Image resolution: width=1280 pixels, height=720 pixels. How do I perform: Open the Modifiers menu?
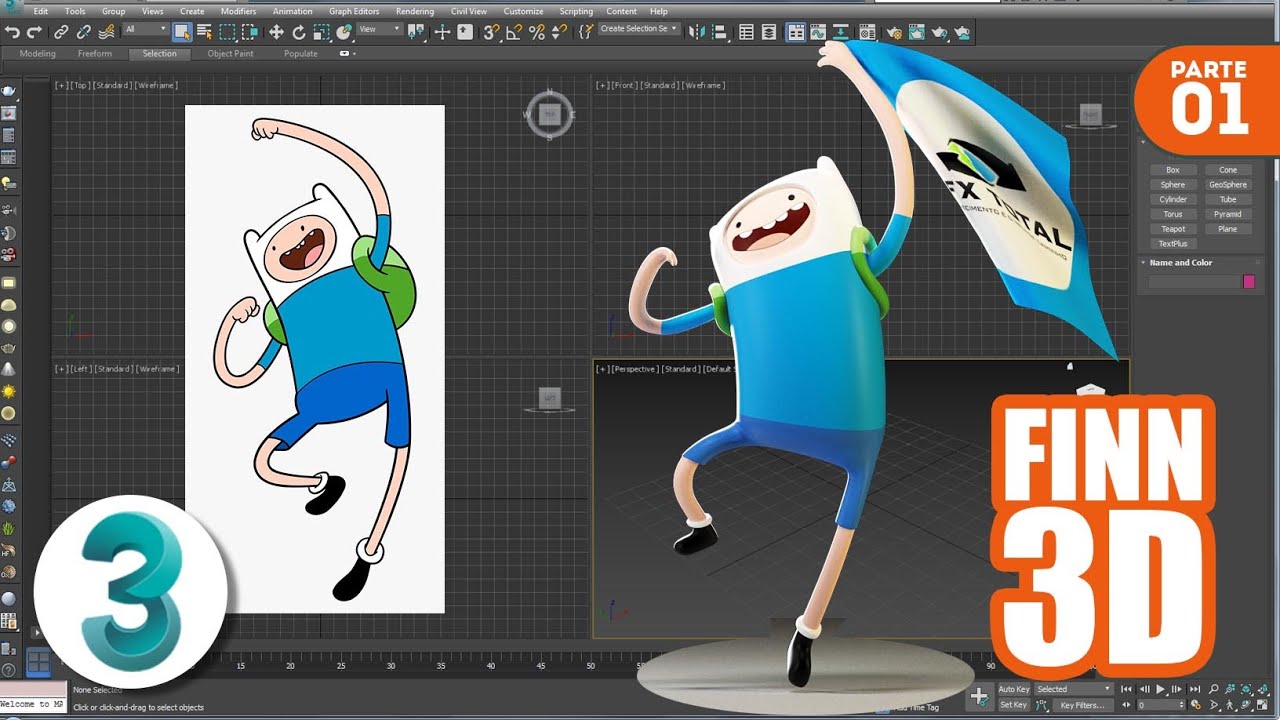click(x=238, y=11)
